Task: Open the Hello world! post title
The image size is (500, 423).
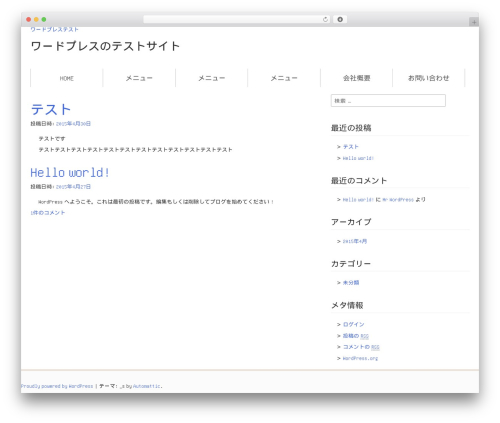Action: pyautogui.click(x=70, y=173)
